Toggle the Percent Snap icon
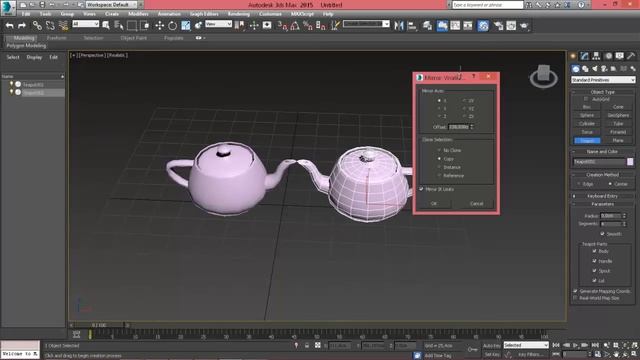640x360 pixels. 308,25
